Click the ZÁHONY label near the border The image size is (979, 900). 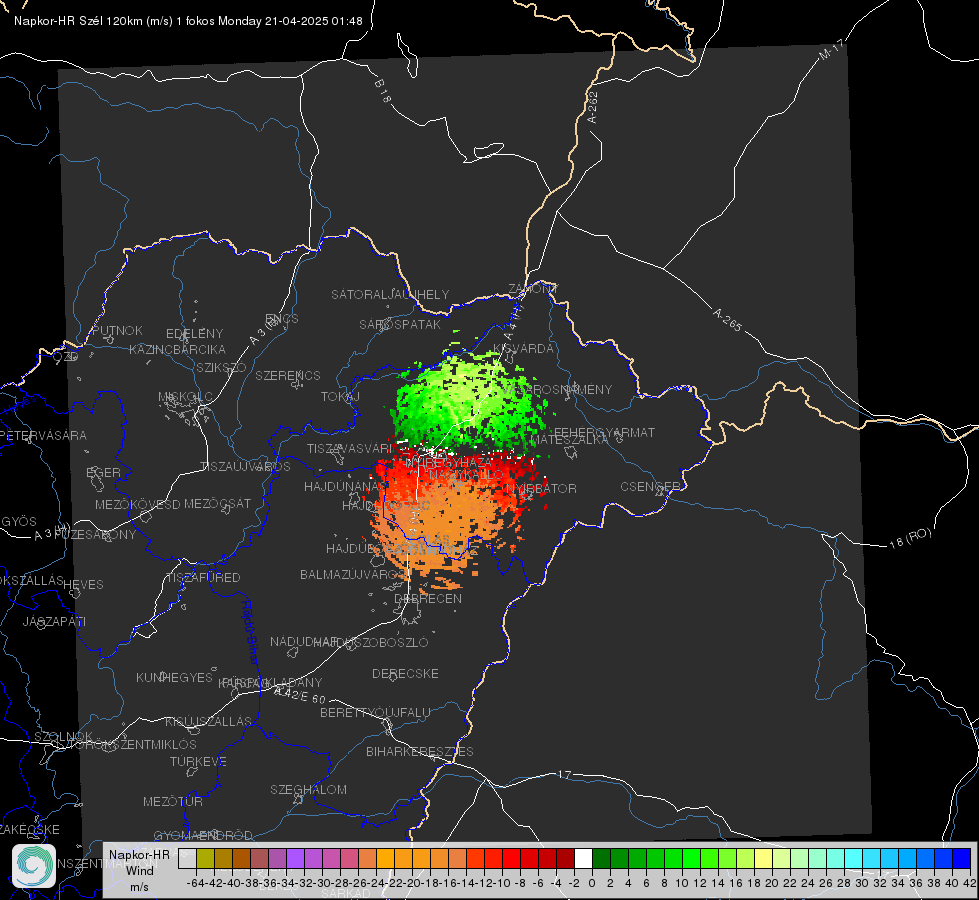pos(533,289)
